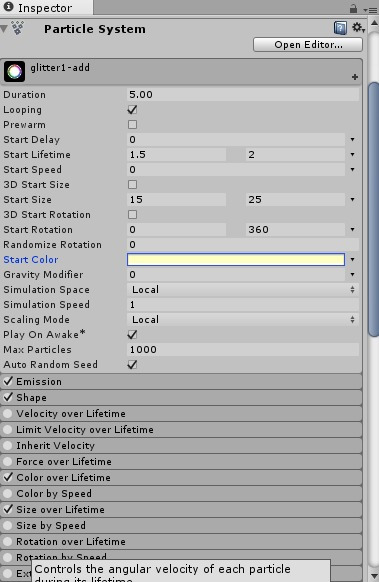Open the Particle System help reference icon

click(x=340, y=28)
